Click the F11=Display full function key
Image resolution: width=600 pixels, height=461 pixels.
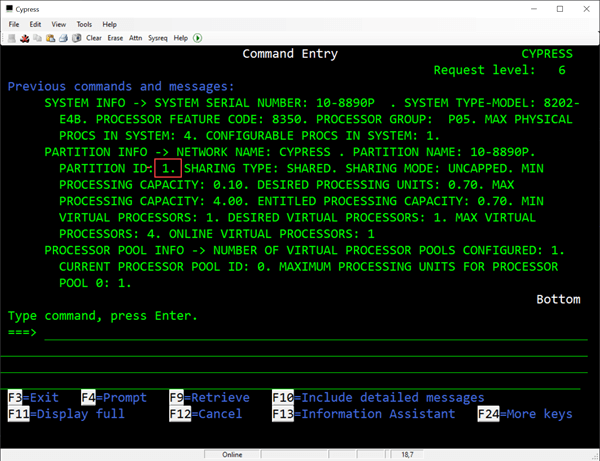coord(67,414)
